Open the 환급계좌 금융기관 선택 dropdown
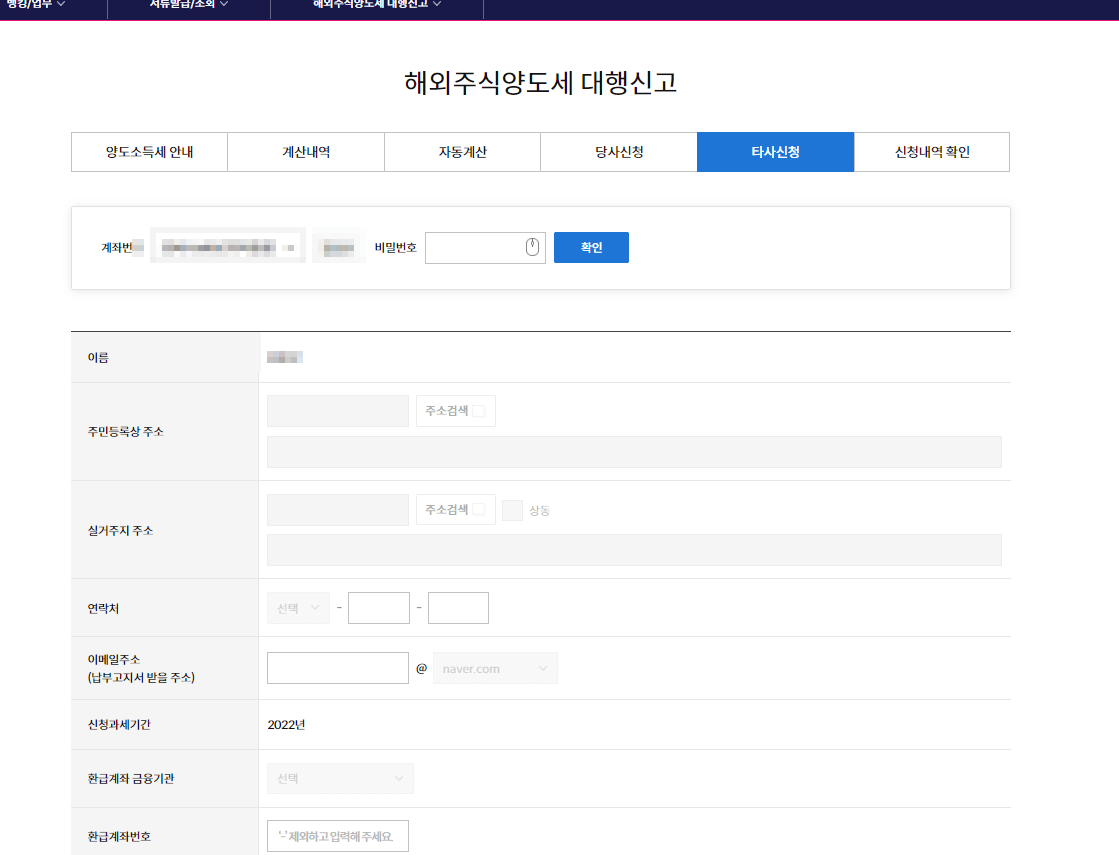Viewport: 1119px width, 855px height. [x=339, y=778]
